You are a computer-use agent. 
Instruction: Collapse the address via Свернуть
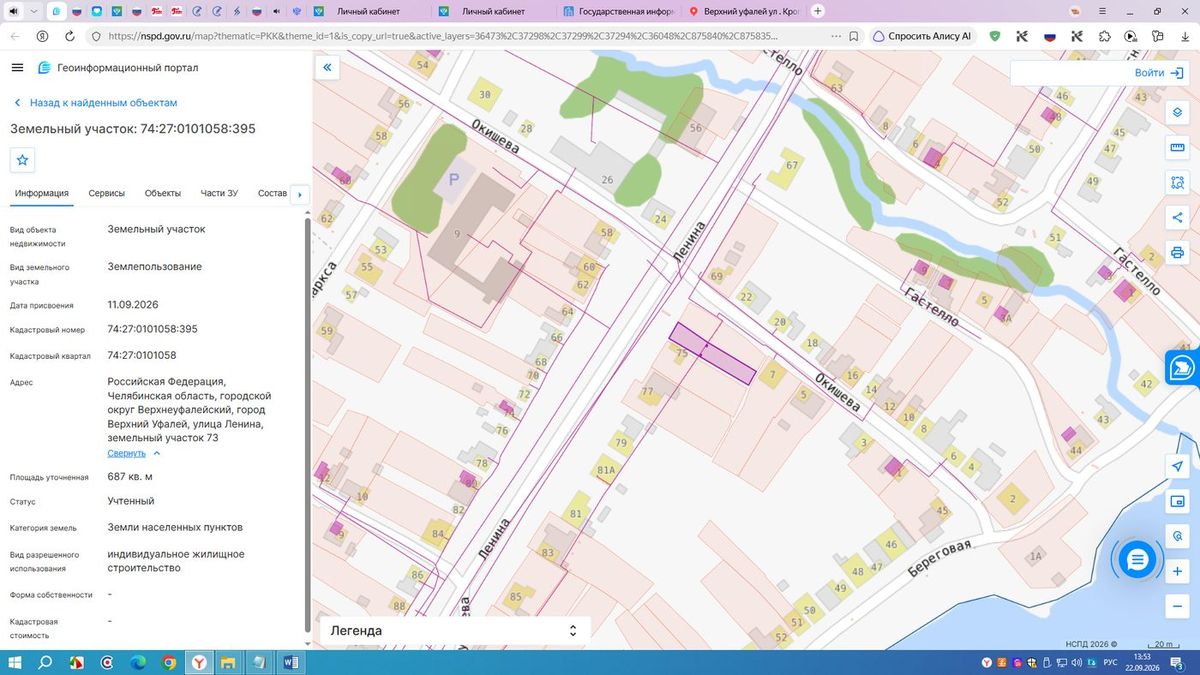133,453
